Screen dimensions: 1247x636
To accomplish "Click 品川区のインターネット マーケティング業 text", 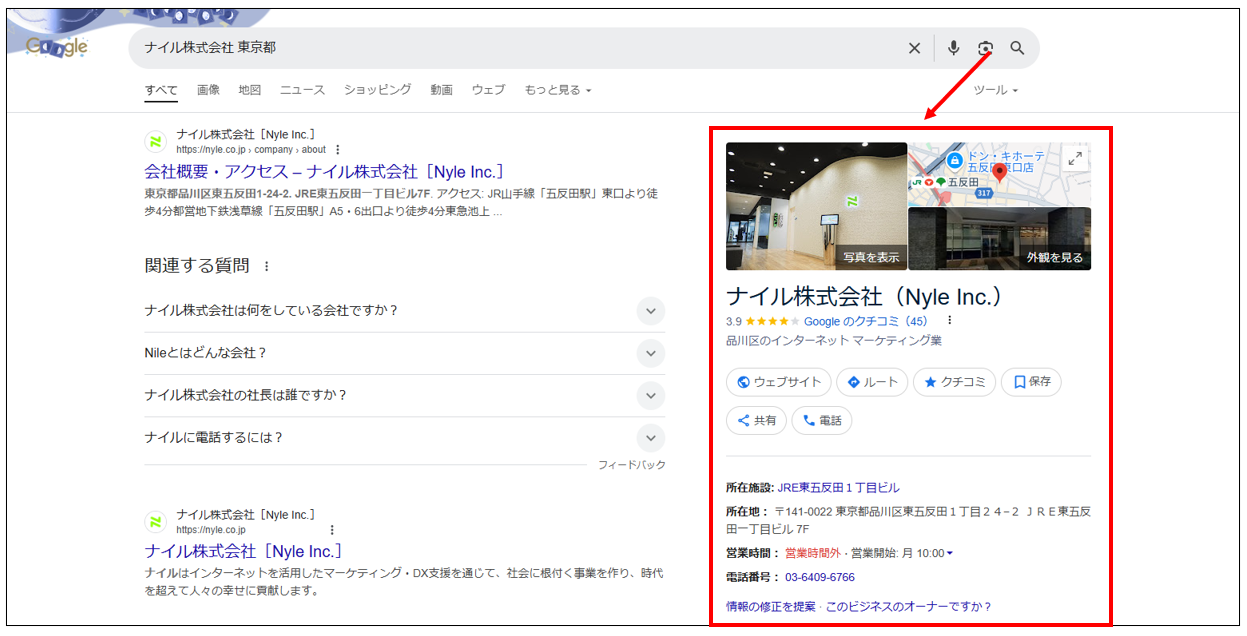I will [x=834, y=341].
